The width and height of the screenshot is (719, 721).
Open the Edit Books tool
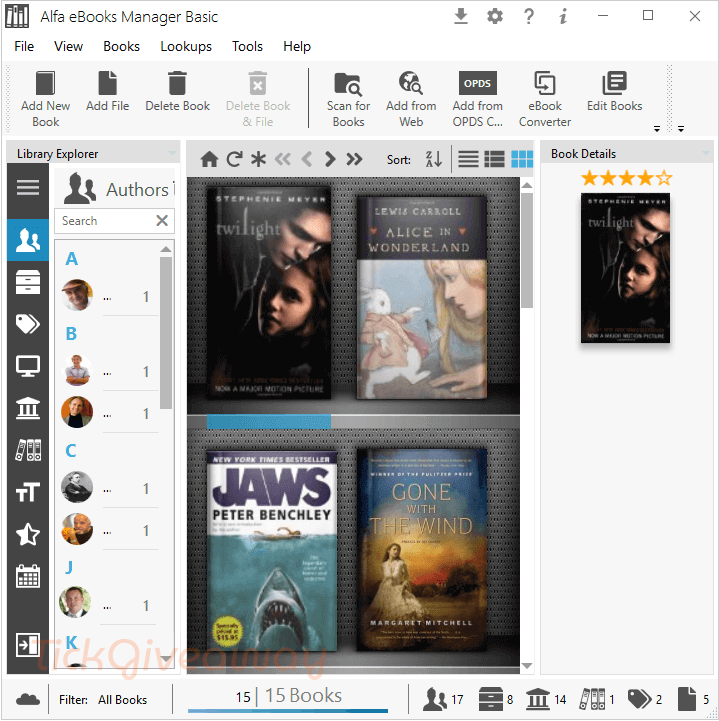point(614,92)
